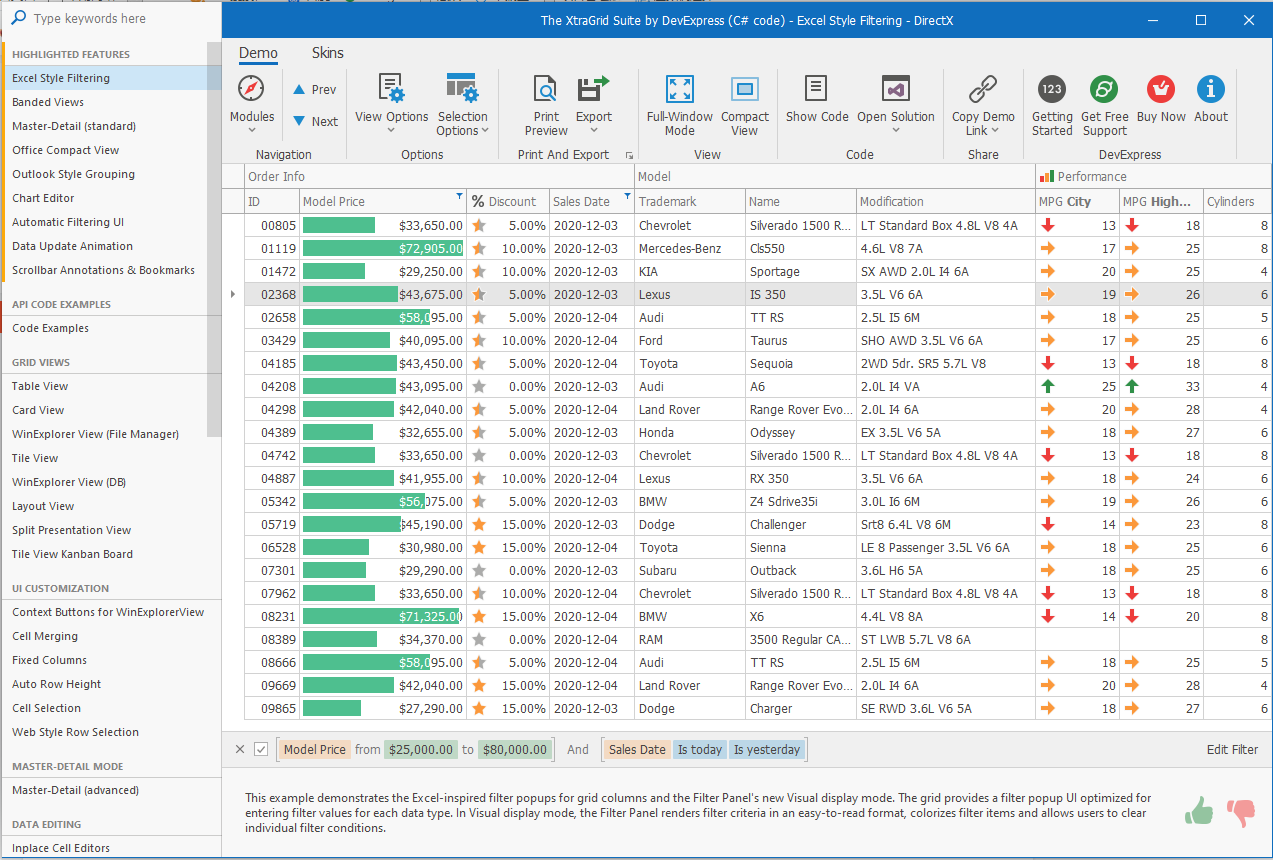Click the Show Code button

click(817, 100)
